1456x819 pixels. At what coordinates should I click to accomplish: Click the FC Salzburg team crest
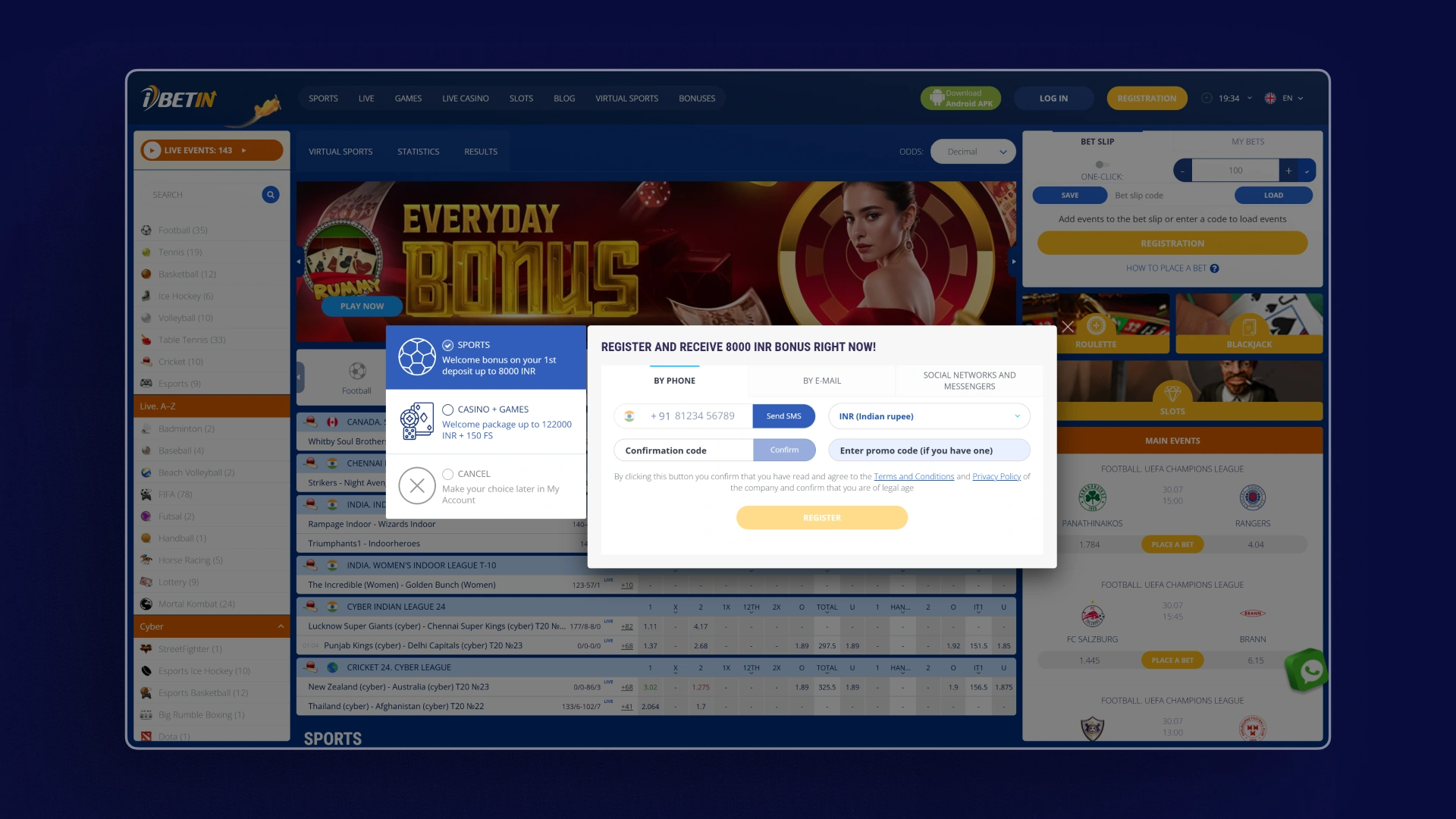1092,614
